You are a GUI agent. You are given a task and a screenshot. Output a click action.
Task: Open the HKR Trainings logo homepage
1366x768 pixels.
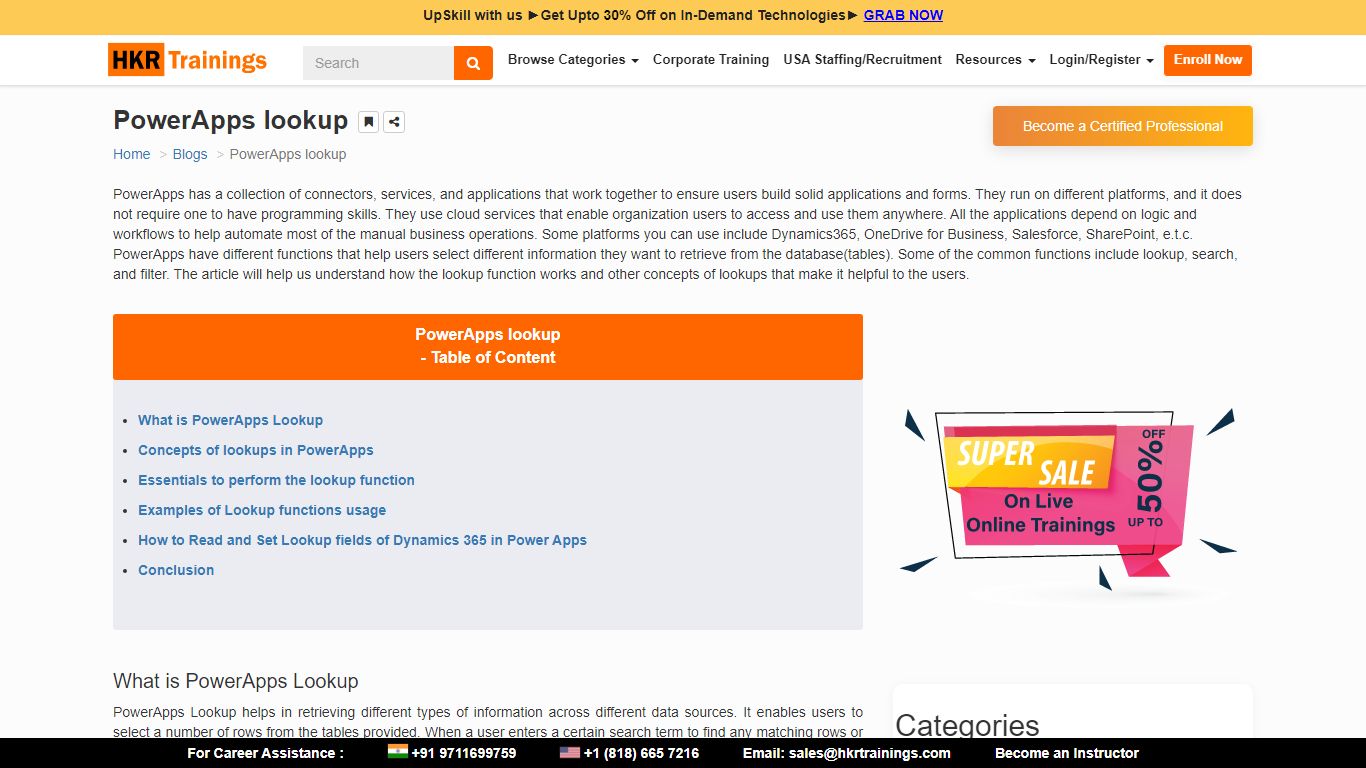[188, 60]
